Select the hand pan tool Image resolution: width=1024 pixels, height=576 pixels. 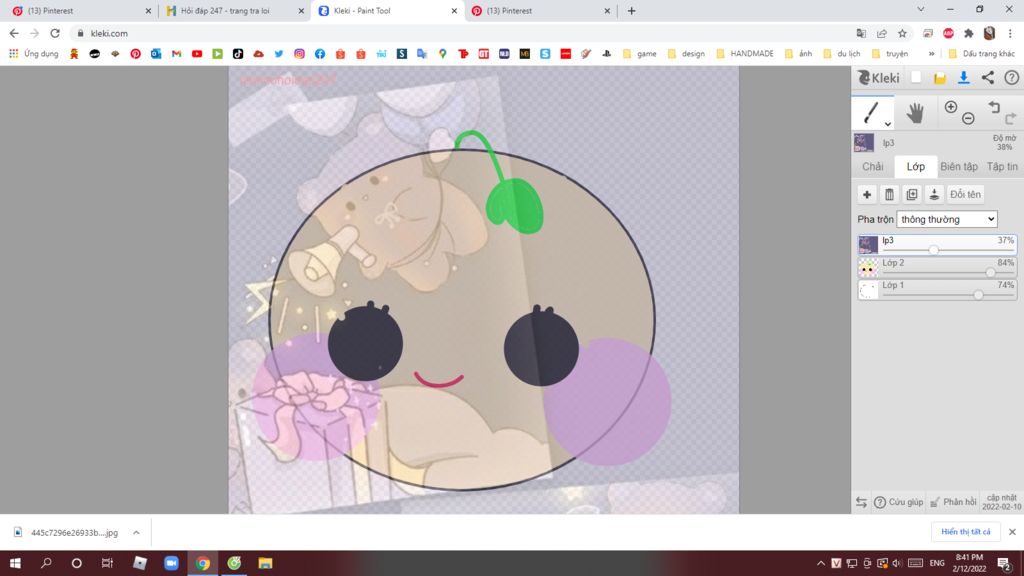pyautogui.click(x=915, y=113)
